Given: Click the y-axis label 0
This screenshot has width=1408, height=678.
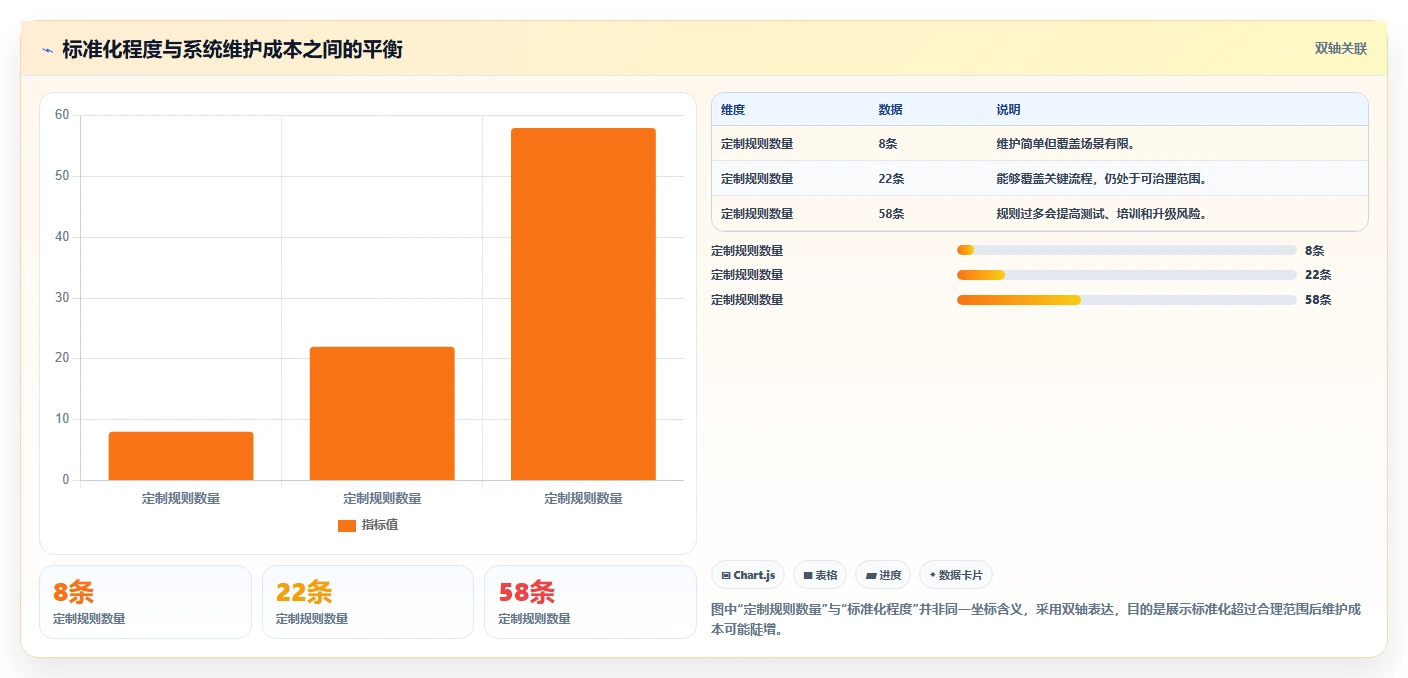Looking at the screenshot, I should coord(66,480).
